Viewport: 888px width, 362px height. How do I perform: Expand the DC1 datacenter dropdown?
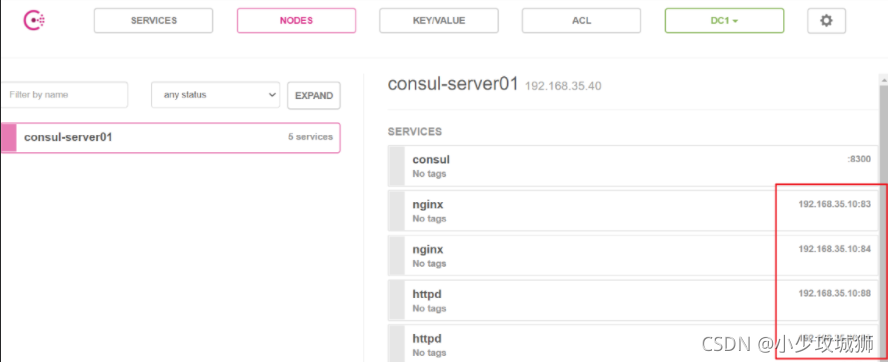tap(724, 20)
